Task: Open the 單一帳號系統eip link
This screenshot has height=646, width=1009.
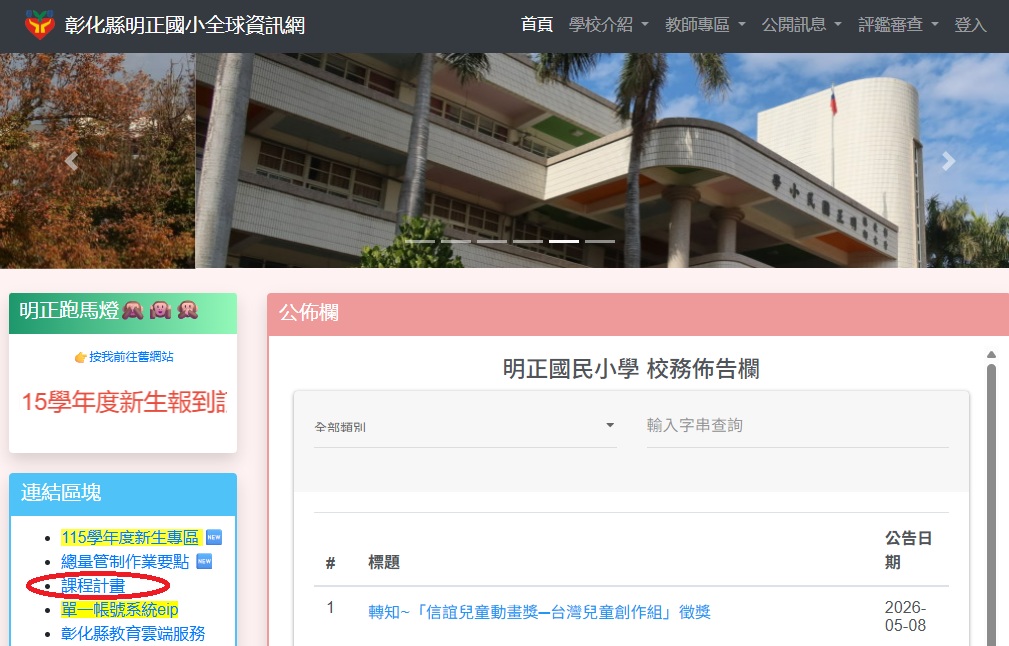Action: 120,609
